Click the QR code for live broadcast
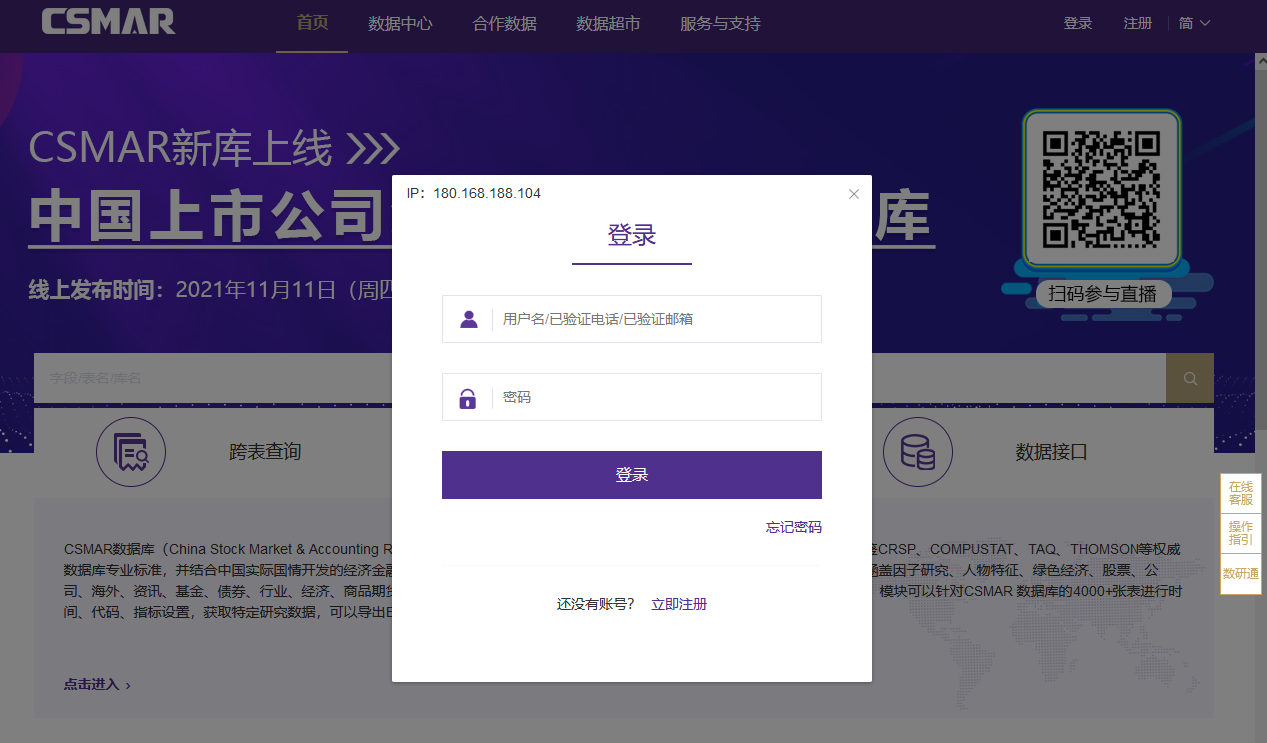1267x743 pixels. click(1100, 190)
